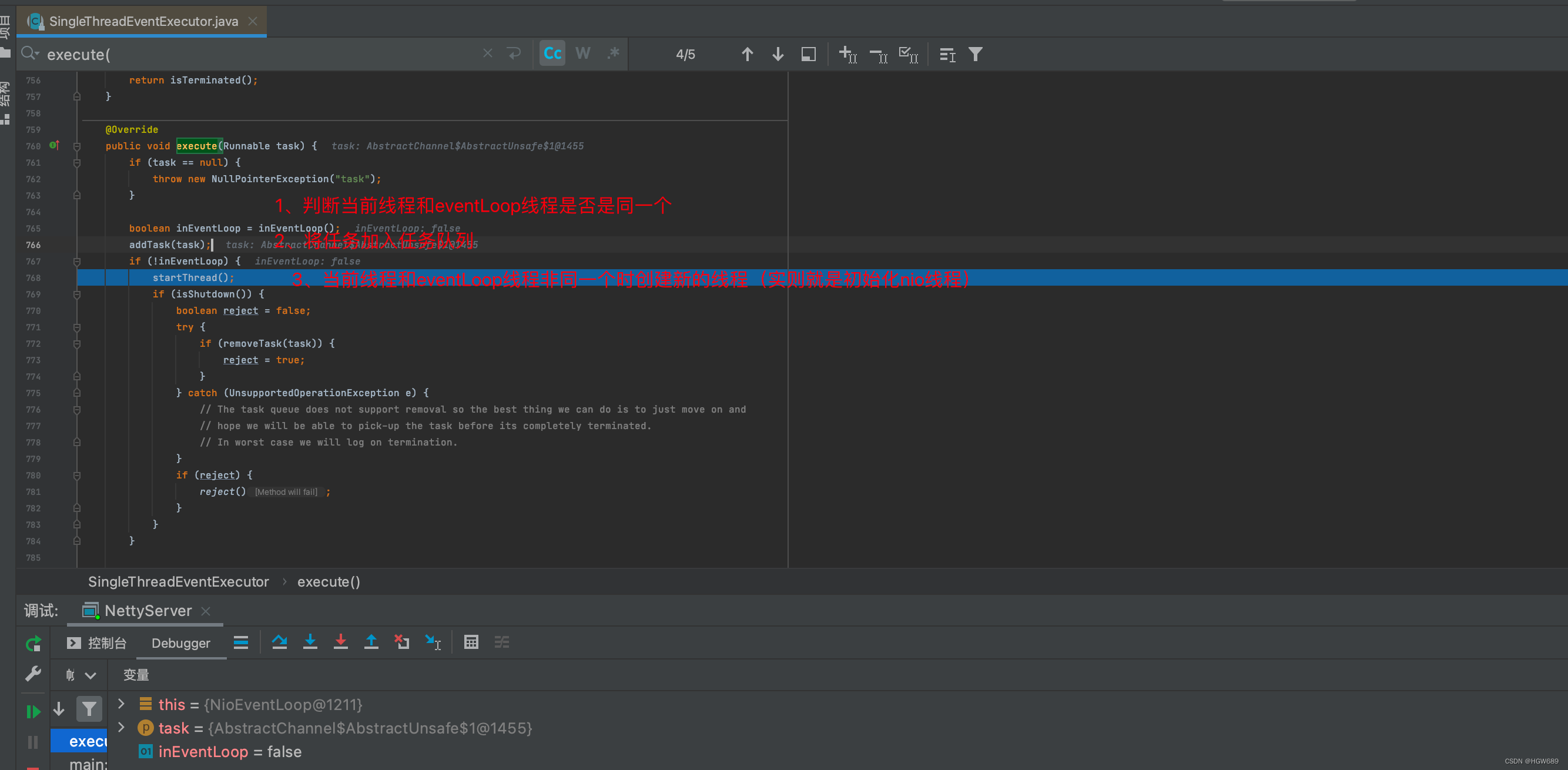The height and width of the screenshot is (770, 1568).
Task: Click the multiline search options icon
Action: point(947,55)
